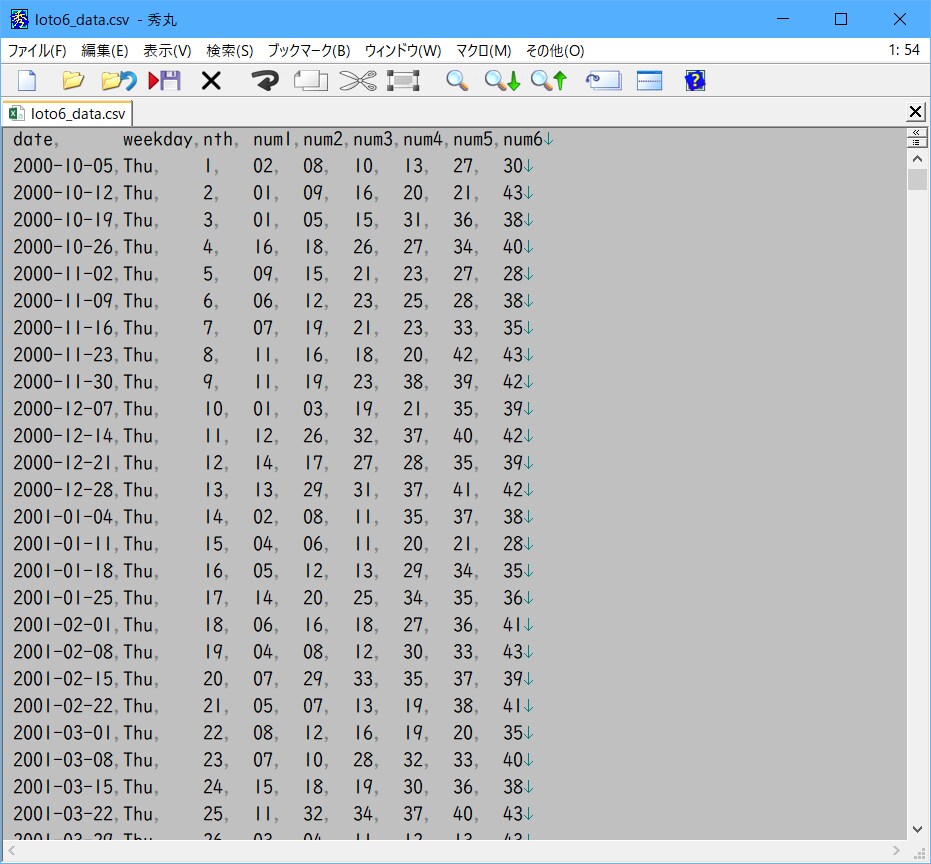The image size is (931, 864).
Task: Open the その他(O) menu
Action: 555,51
